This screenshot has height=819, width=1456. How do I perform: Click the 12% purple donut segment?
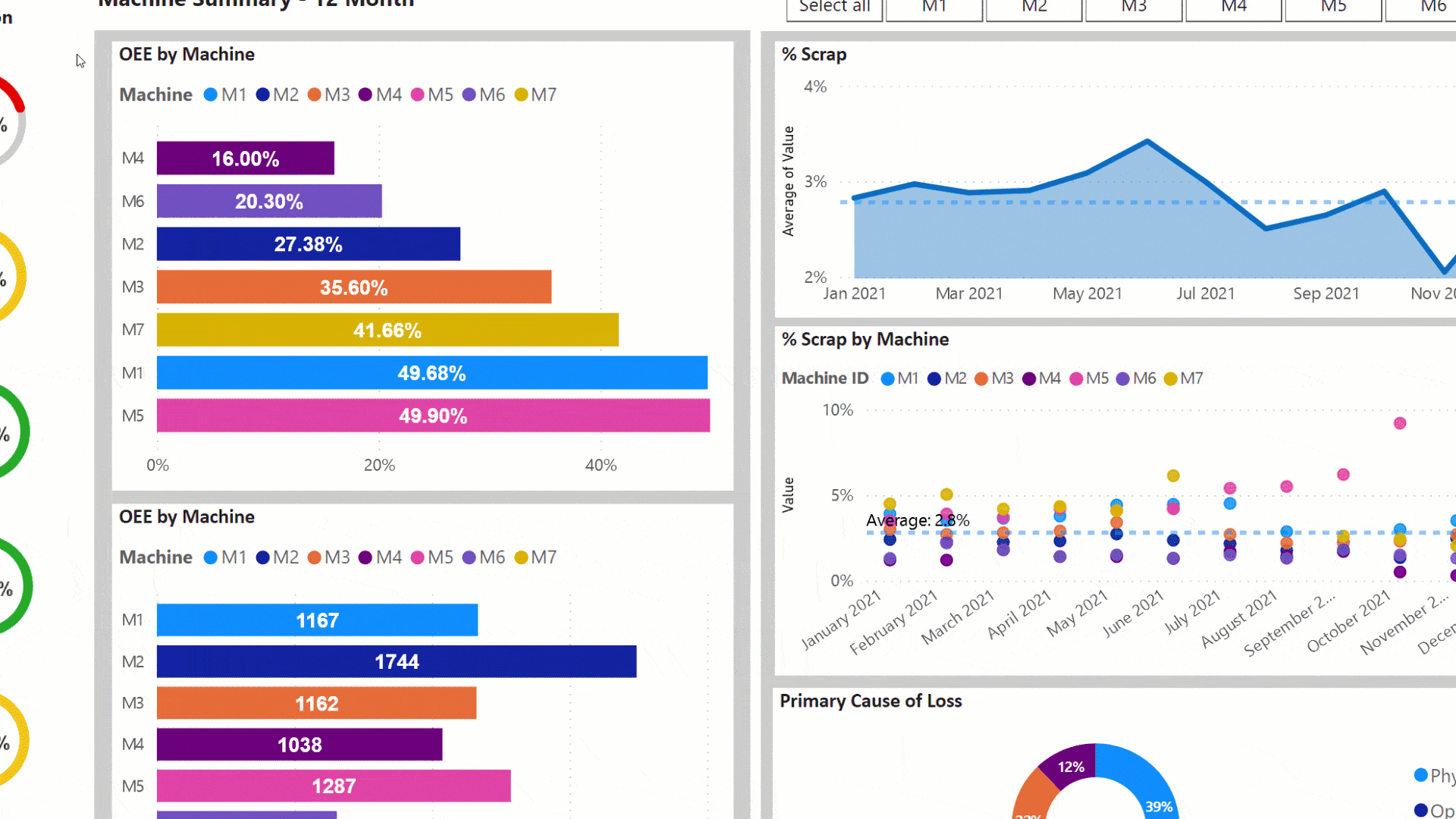1069,764
